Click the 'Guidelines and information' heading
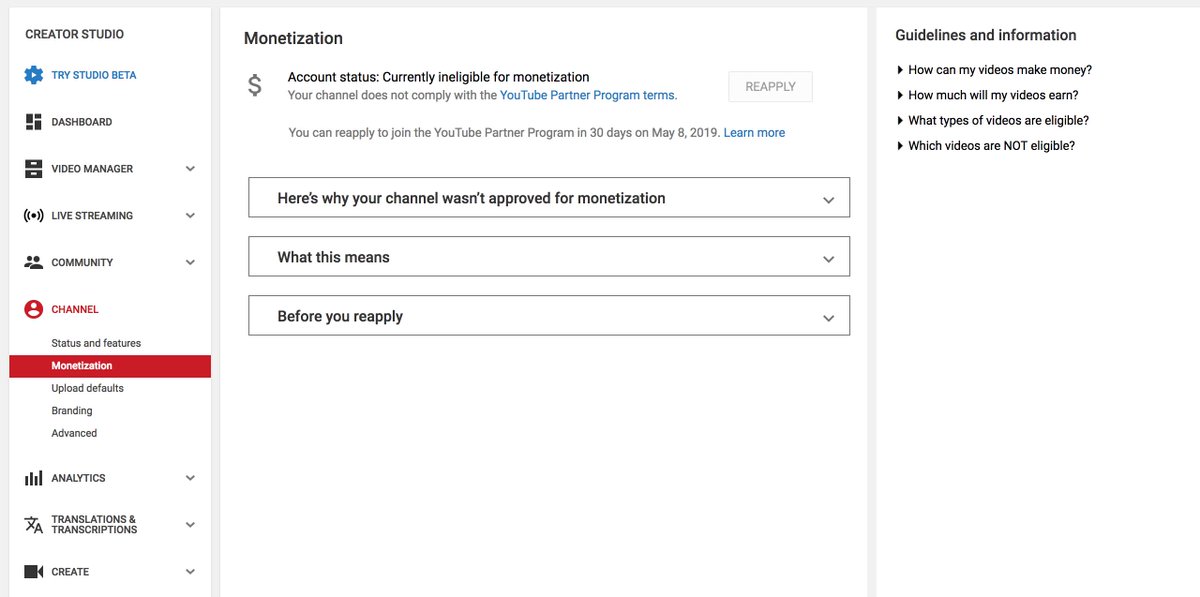The height and width of the screenshot is (597, 1200). 986,35
